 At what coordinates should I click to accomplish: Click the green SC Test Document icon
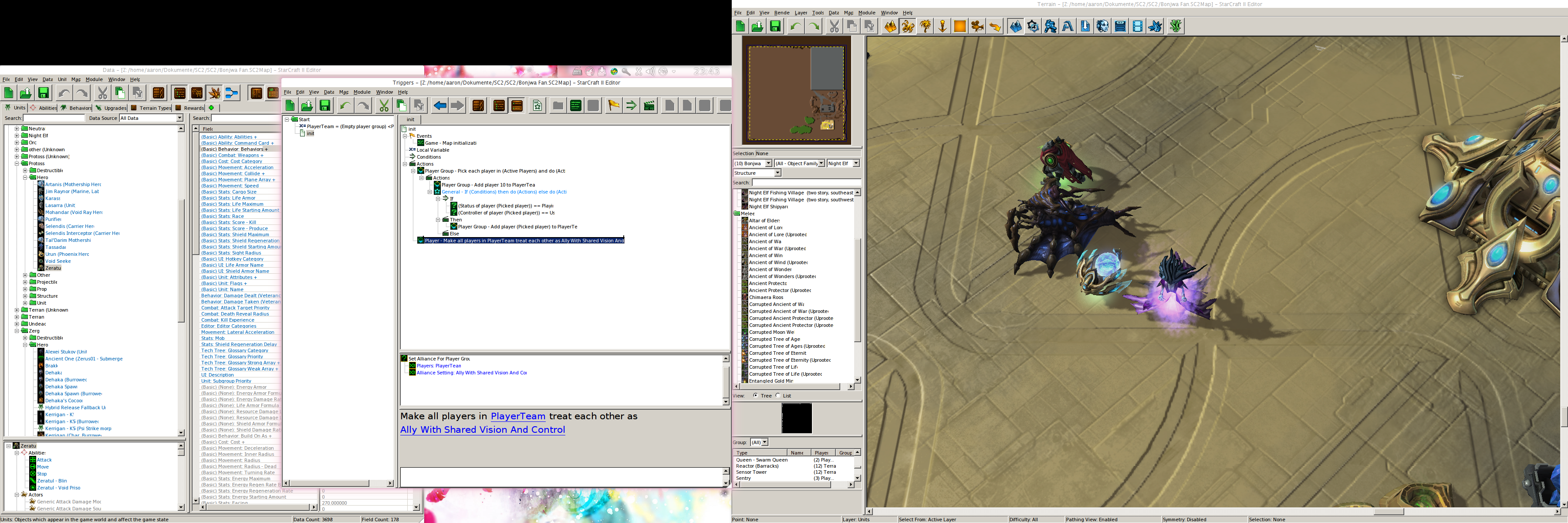(x=1176, y=26)
